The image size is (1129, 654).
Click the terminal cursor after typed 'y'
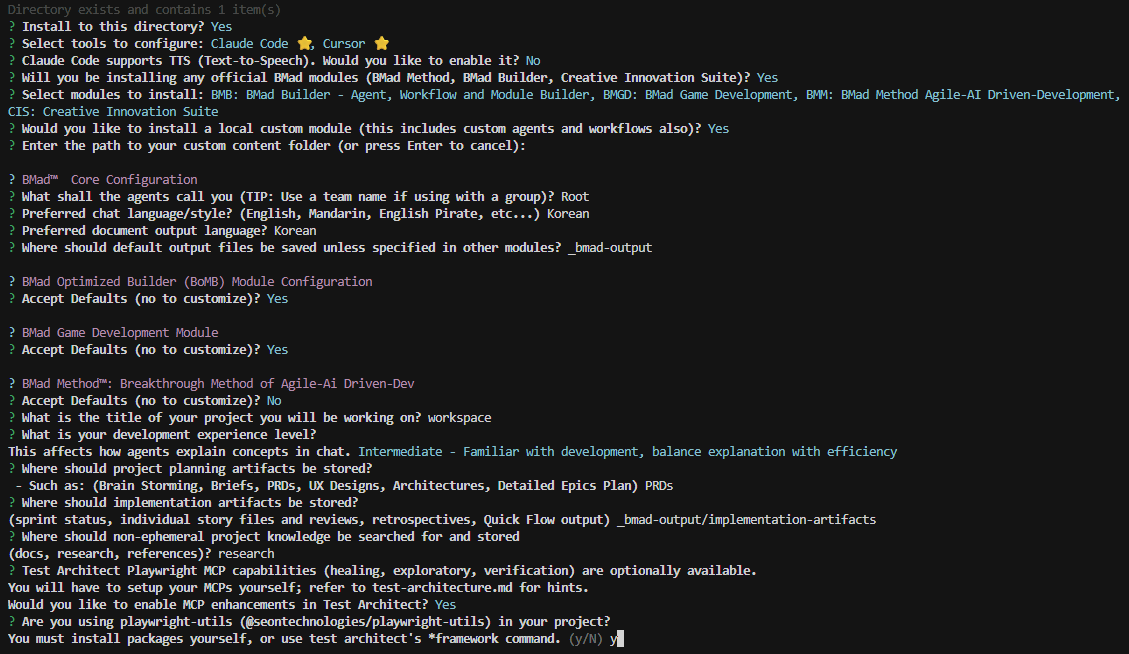[620, 639]
